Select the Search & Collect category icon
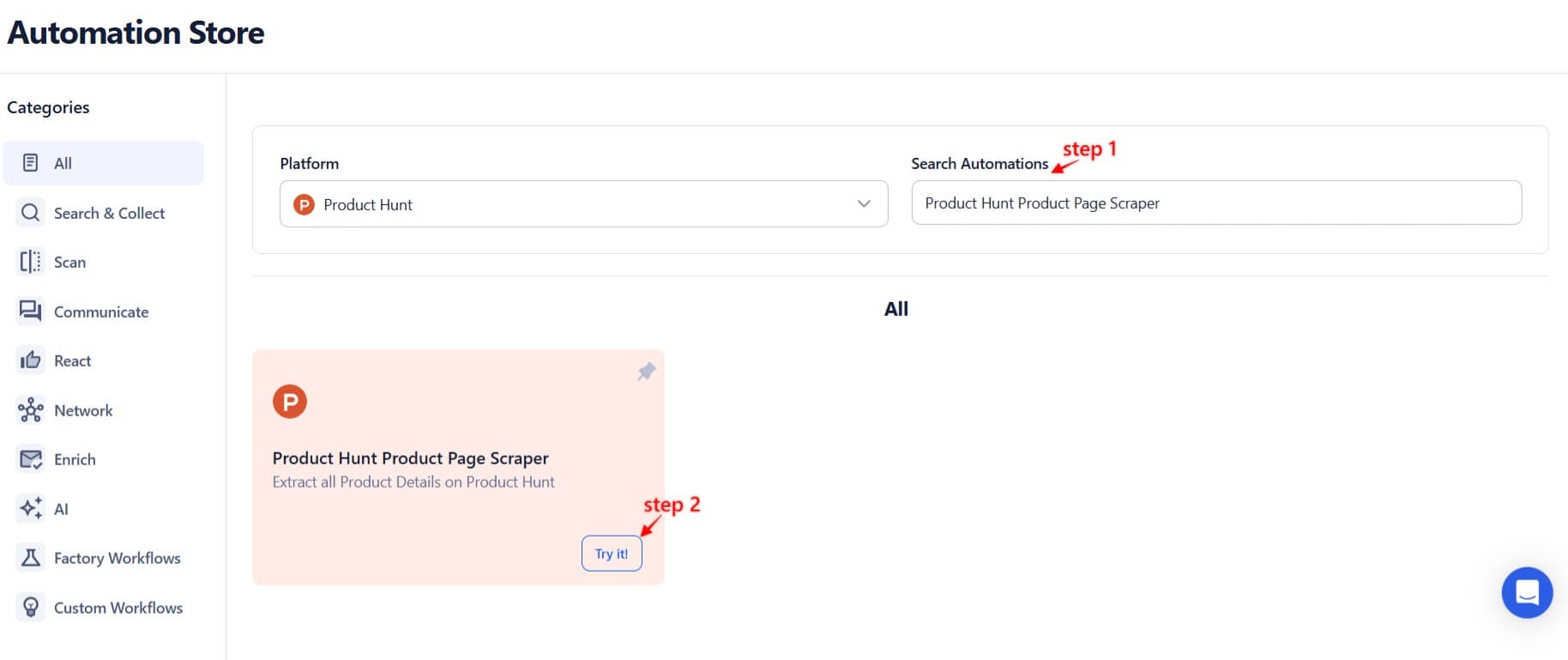This screenshot has width=1568, height=660. tap(30, 212)
